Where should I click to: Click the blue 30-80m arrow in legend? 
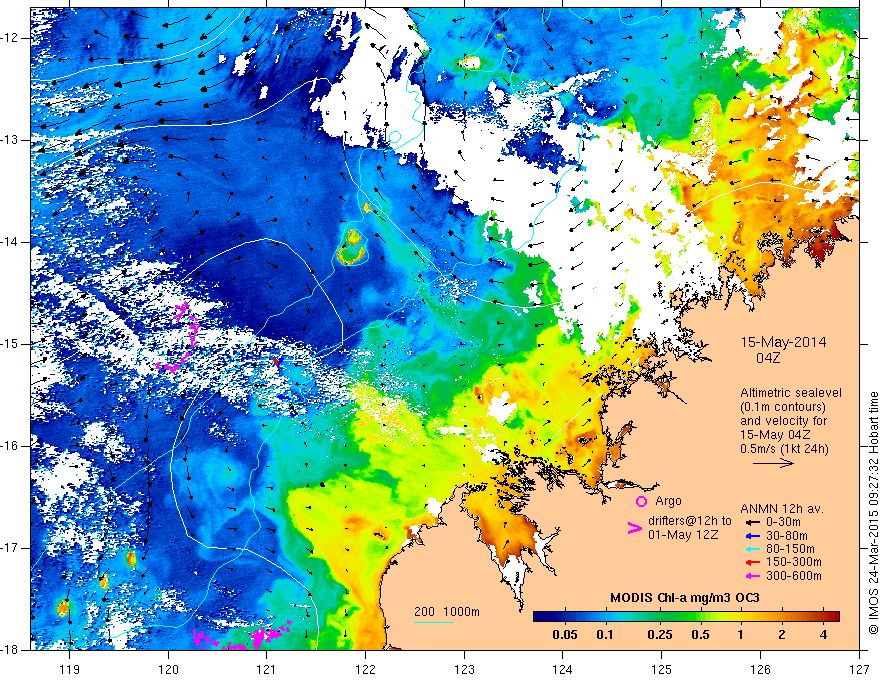pyautogui.click(x=753, y=535)
